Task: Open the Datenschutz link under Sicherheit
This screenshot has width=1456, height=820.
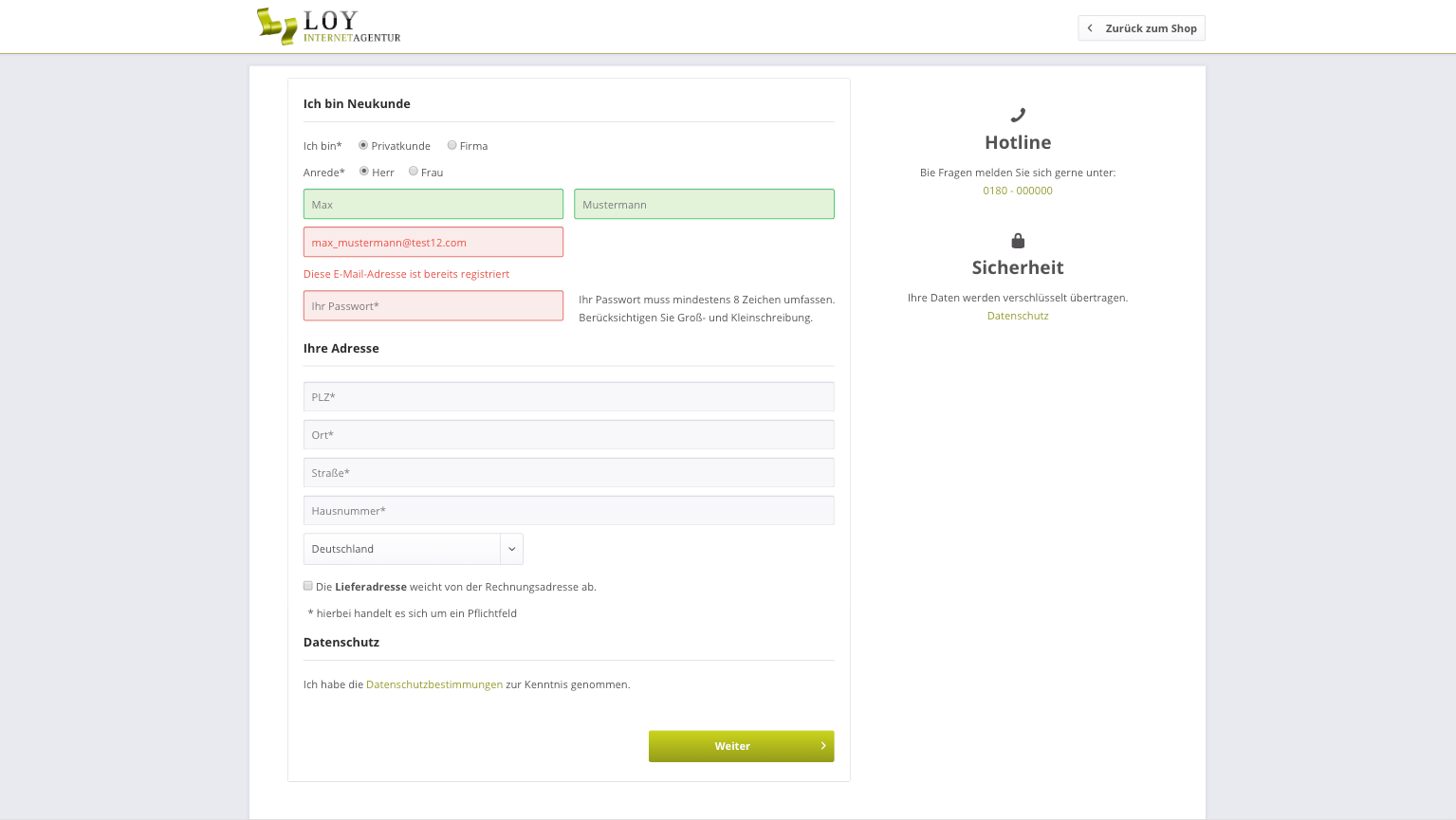Action: (x=1018, y=316)
